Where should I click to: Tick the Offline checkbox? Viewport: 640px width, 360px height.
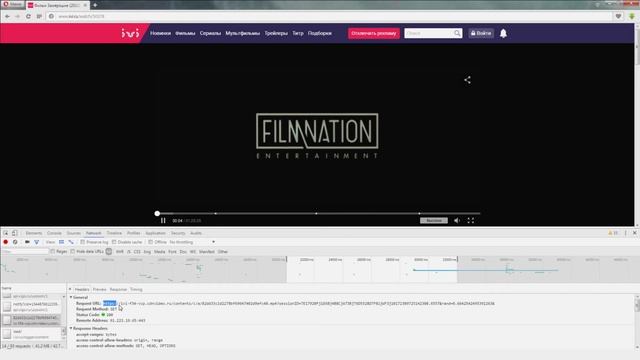(x=150, y=242)
